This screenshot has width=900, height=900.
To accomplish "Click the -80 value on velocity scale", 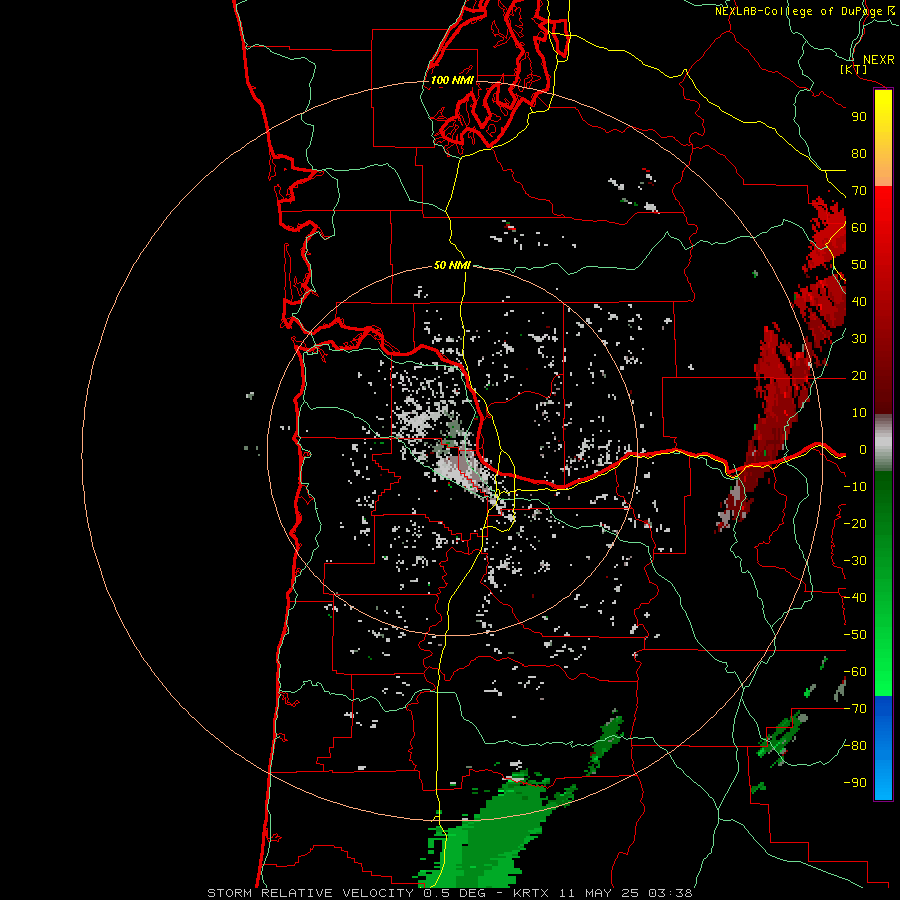I will point(855,746).
